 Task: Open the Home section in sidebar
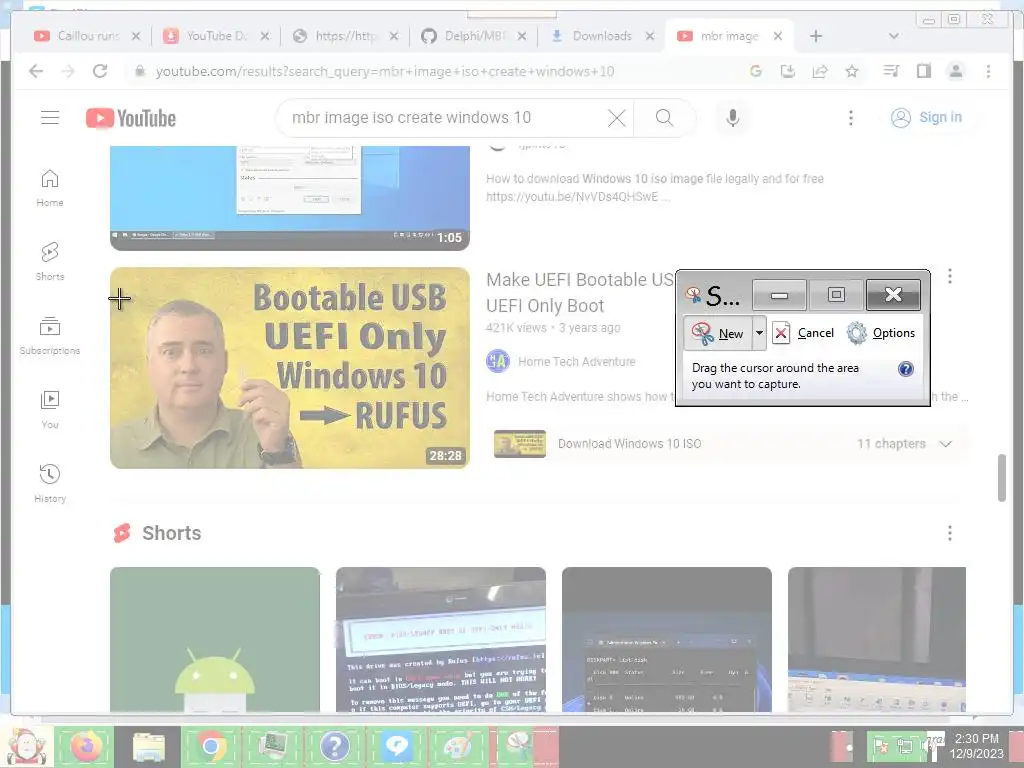[50, 188]
